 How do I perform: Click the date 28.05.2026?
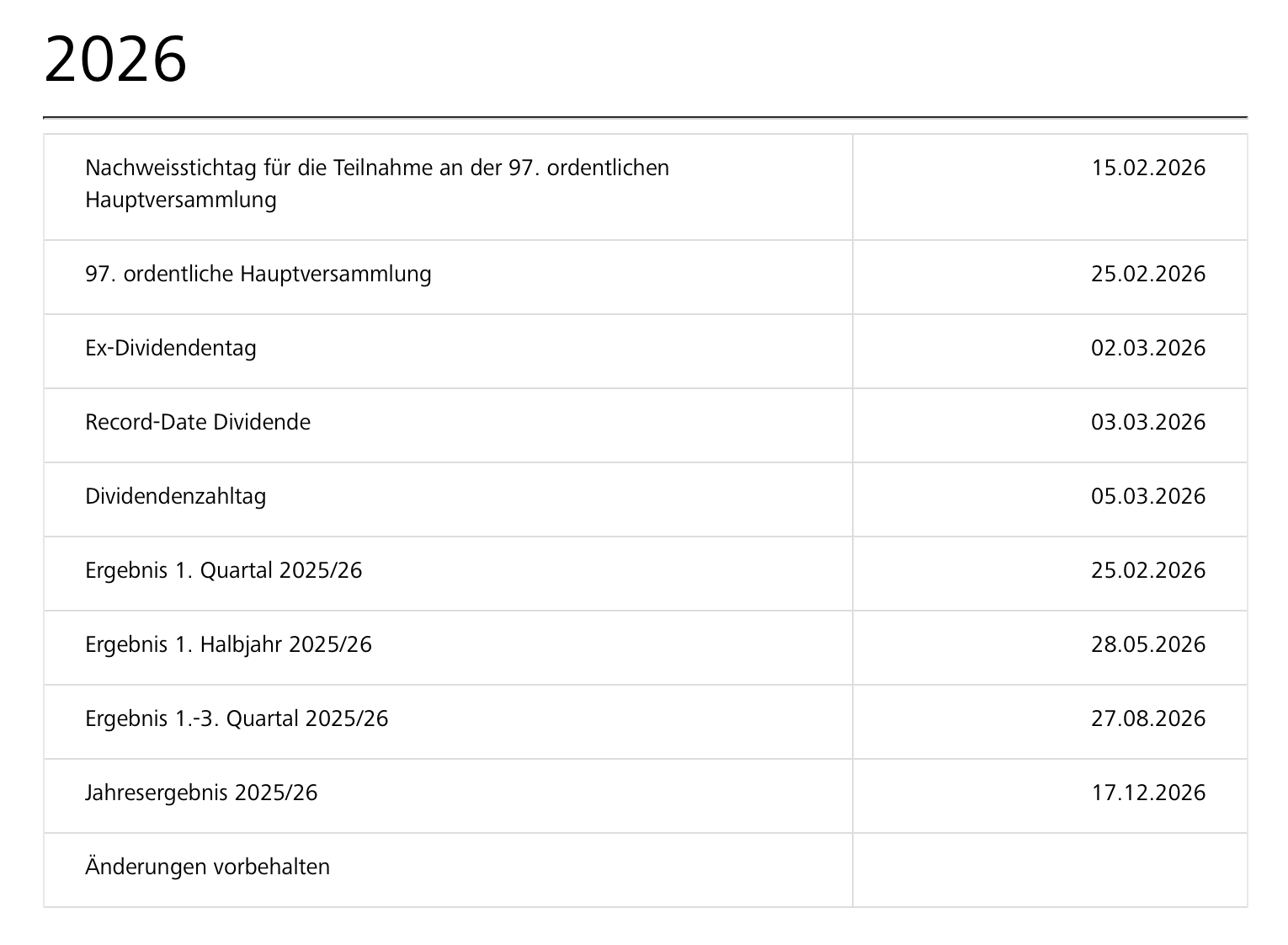1148,644
